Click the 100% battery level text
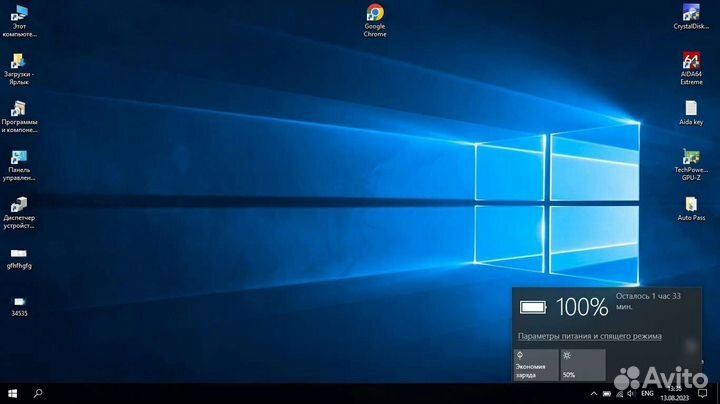Screen dimensions: 720x404 582,307
